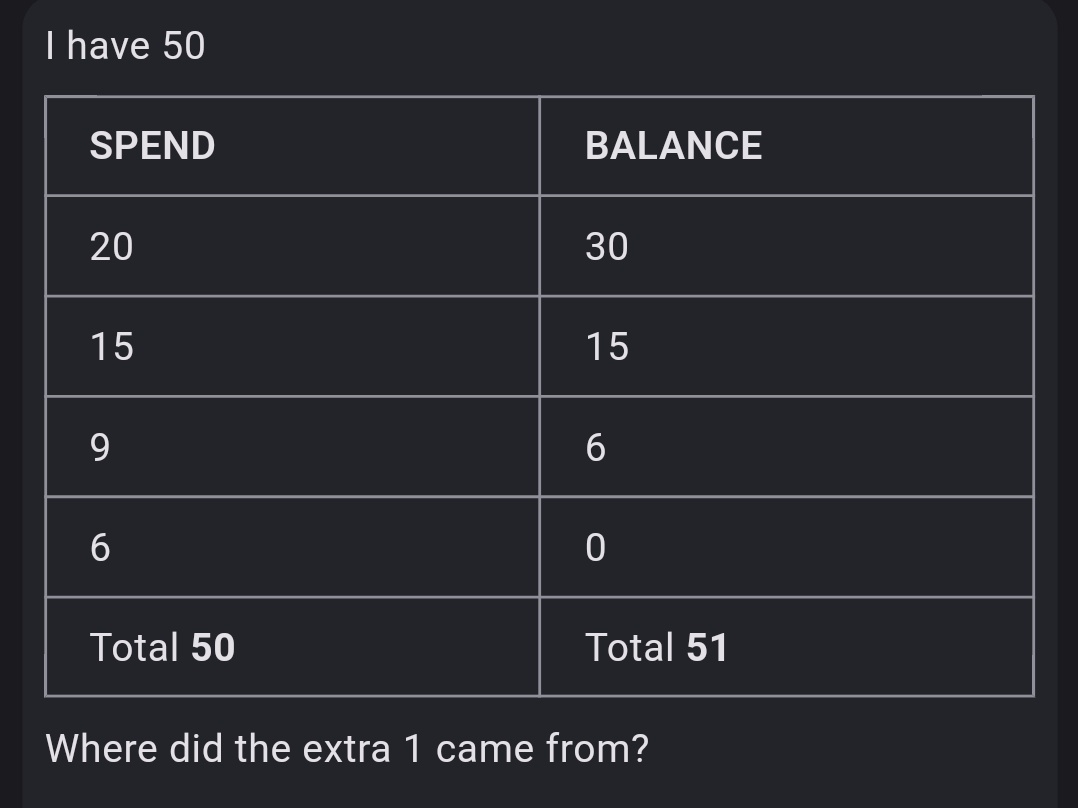1078x808 pixels.
Task: Select the 15 value in BALANCE column
Action: [x=607, y=347]
